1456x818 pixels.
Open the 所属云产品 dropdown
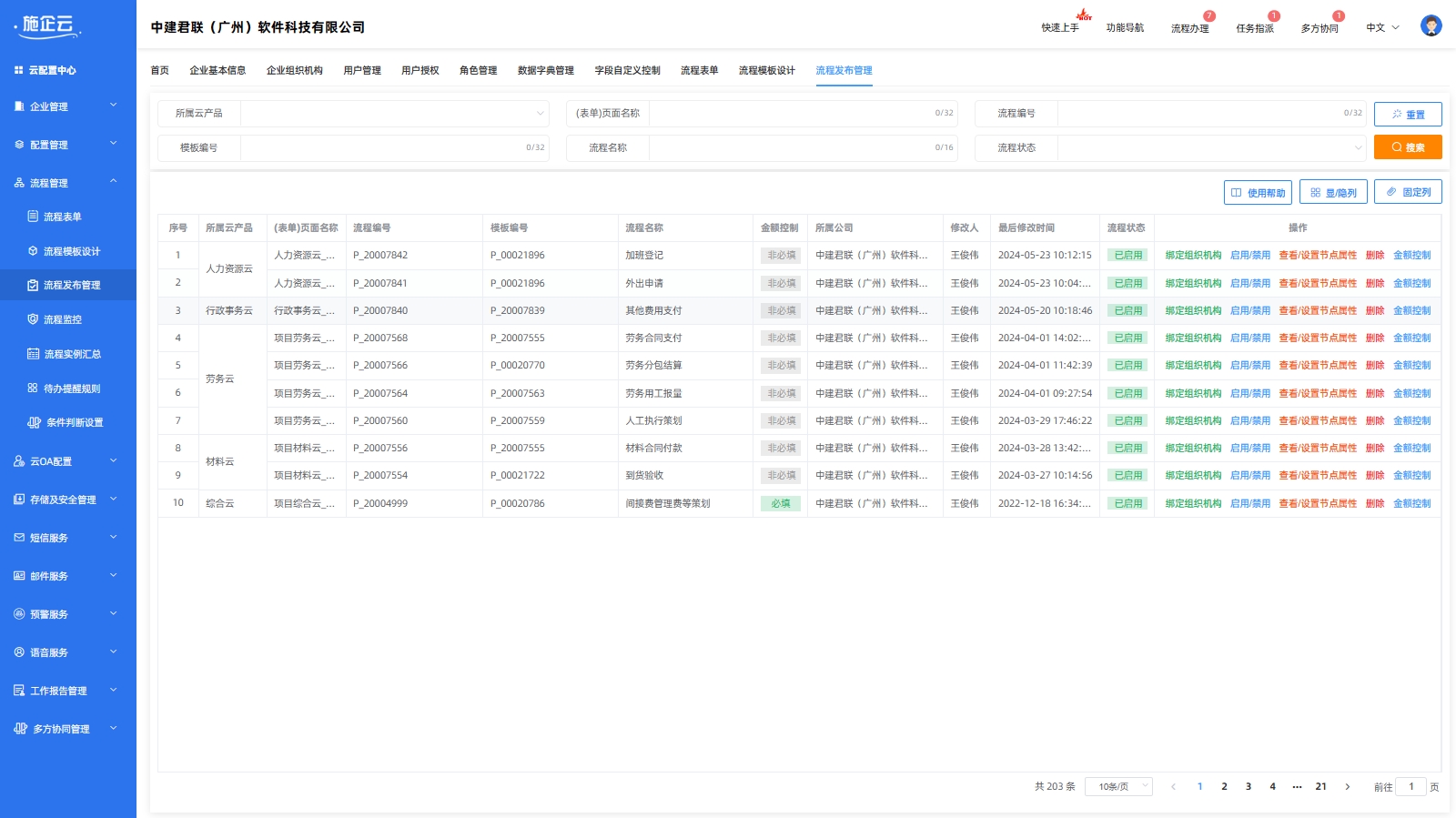click(394, 114)
